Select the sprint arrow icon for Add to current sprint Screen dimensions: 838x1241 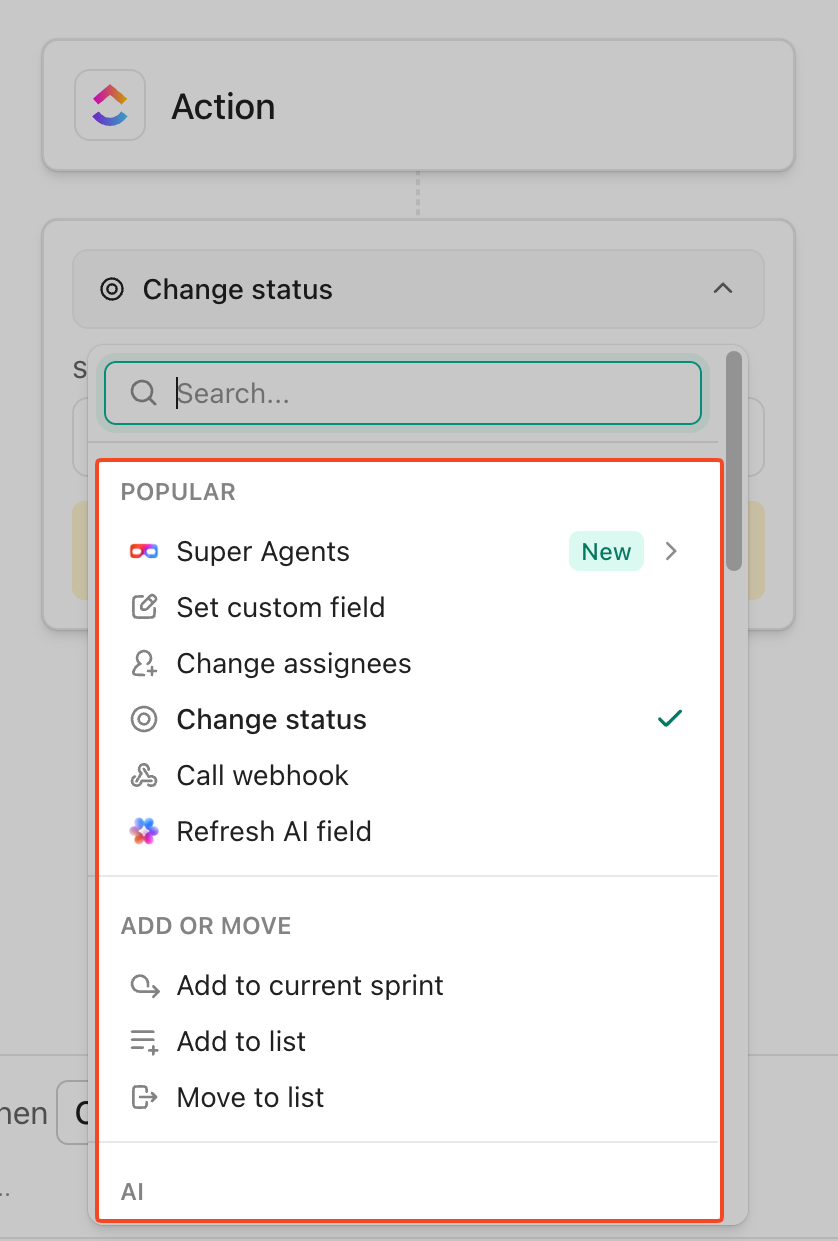point(146,985)
